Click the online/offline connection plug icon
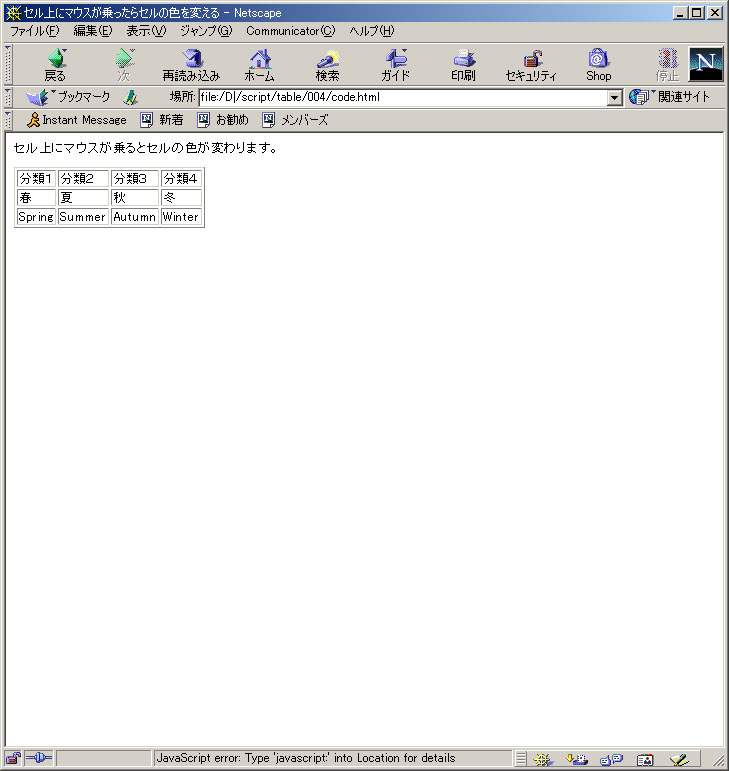The width and height of the screenshot is (729, 771). click(38, 758)
